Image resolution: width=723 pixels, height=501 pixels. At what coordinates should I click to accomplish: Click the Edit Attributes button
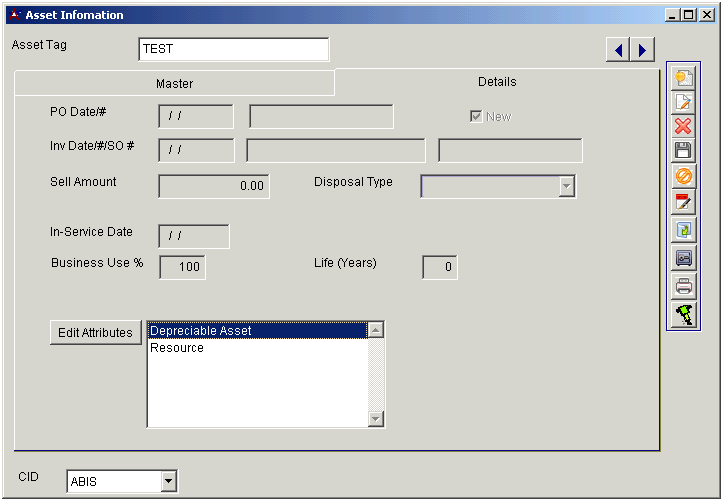pos(95,333)
